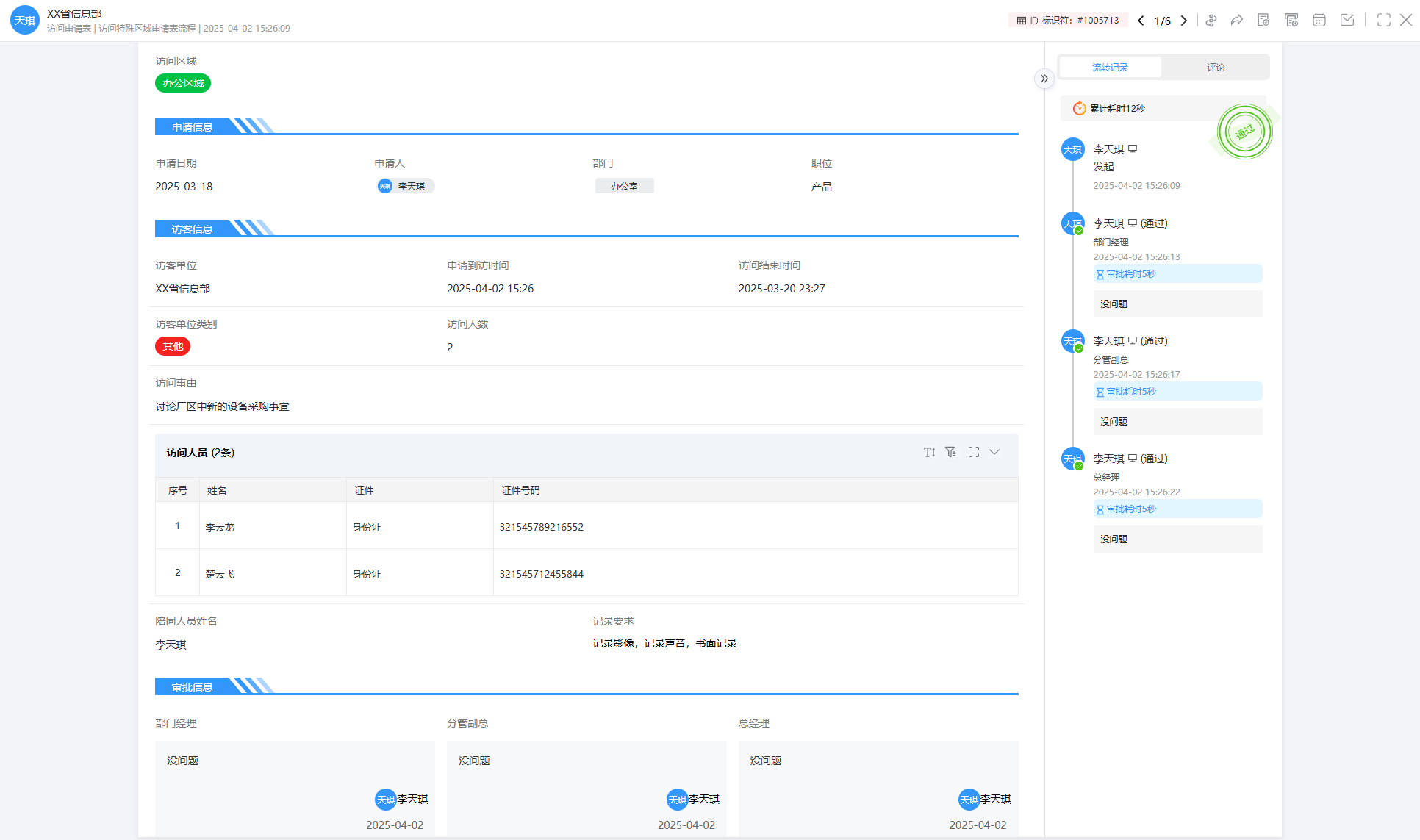Click the filter icon in 访问人员 table
This screenshot has width=1420, height=840.
951,452
